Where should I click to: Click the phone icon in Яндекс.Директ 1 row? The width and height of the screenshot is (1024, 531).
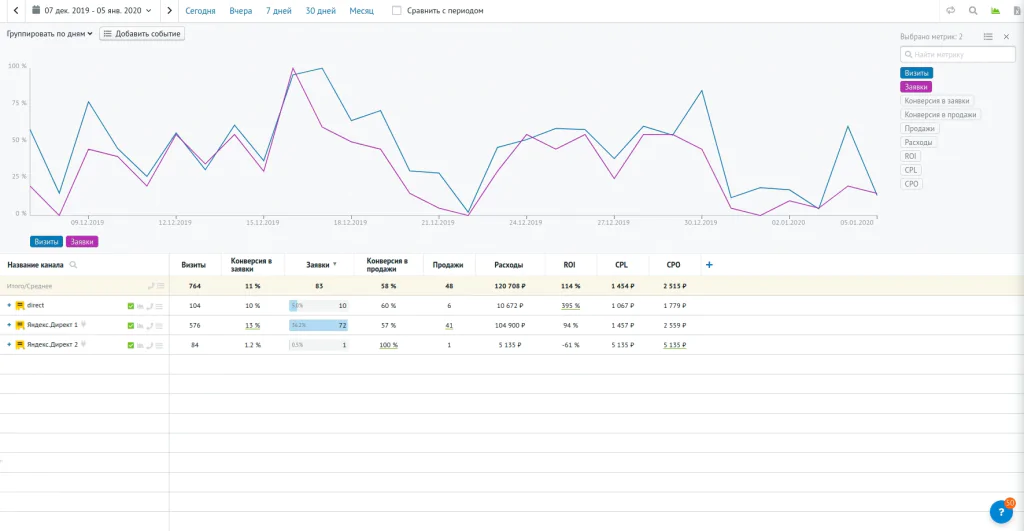150,326
